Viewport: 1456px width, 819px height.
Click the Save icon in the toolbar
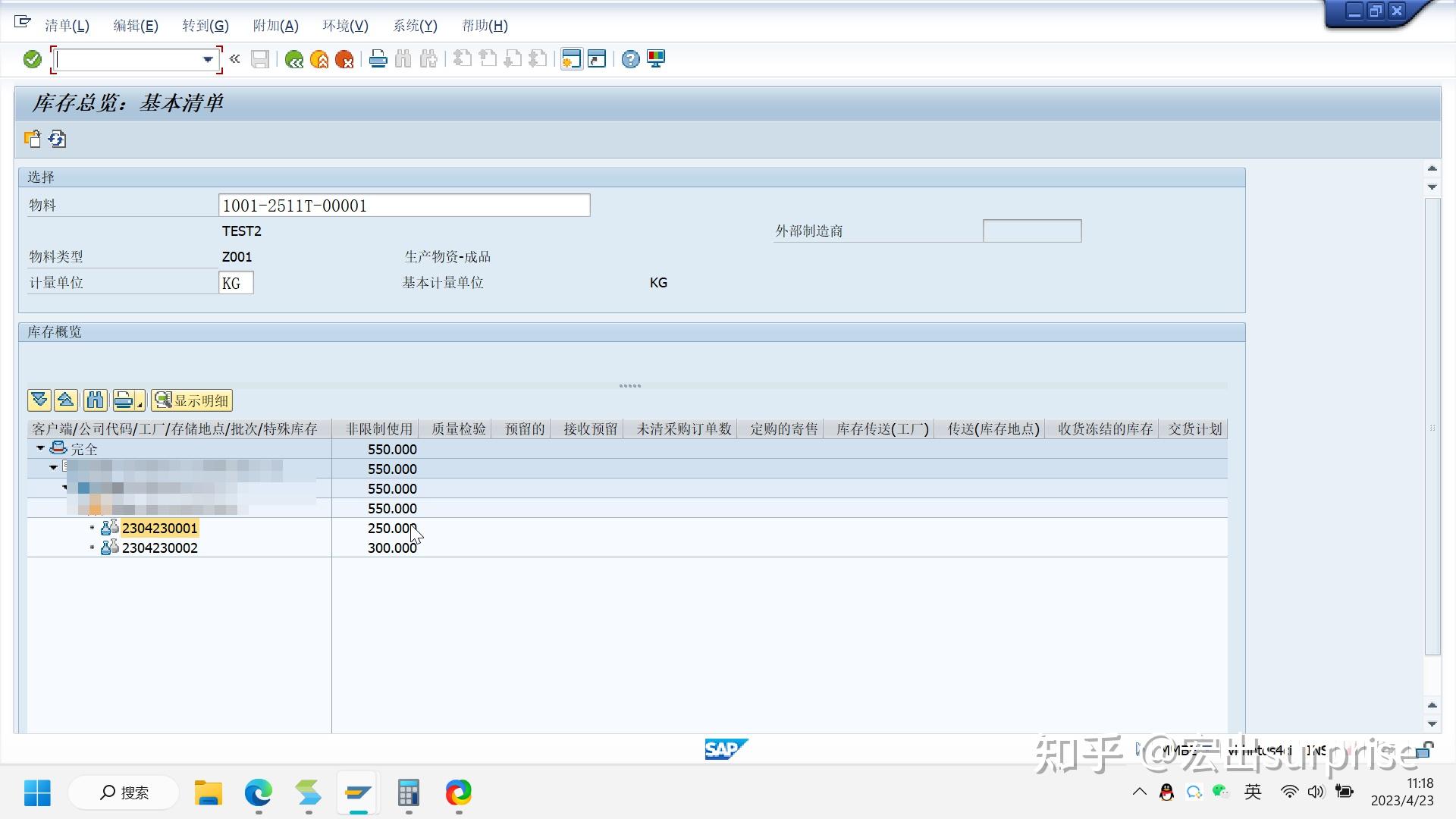click(260, 59)
